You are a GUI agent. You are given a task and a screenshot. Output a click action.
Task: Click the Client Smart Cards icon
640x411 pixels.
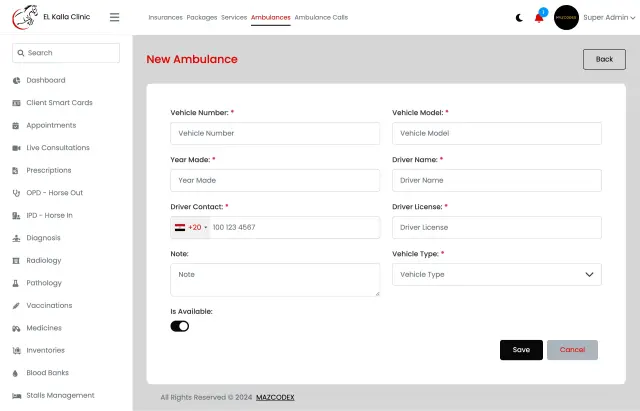(16, 103)
